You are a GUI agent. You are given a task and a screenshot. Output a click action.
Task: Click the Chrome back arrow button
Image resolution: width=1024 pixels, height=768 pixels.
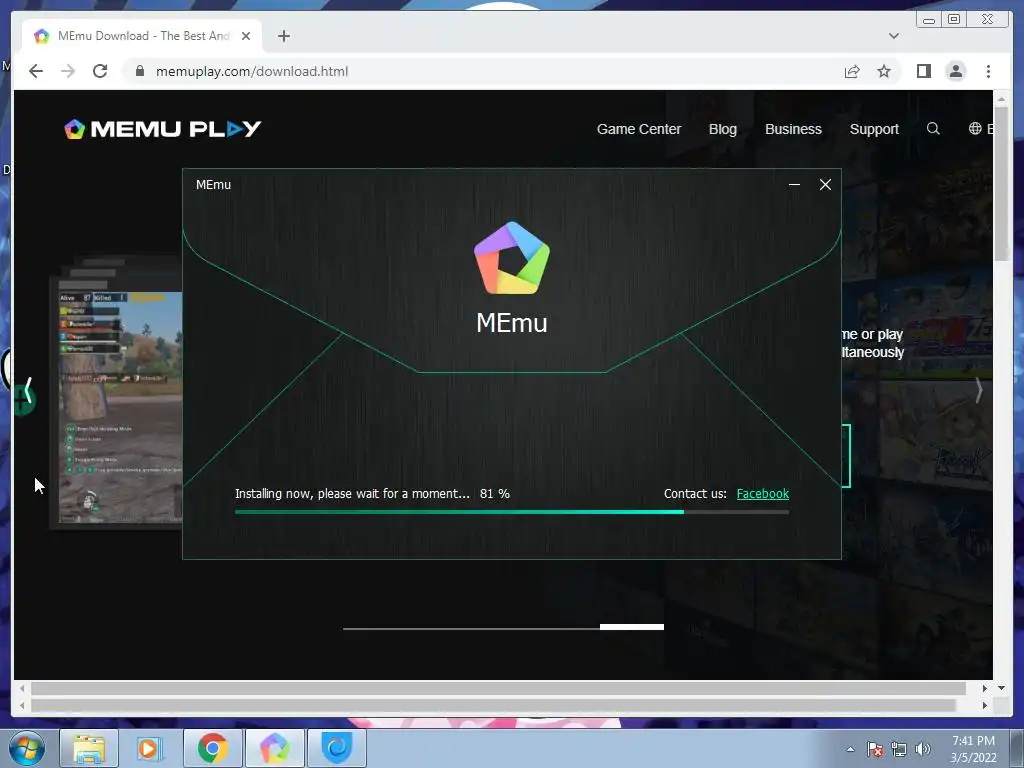point(36,71)
